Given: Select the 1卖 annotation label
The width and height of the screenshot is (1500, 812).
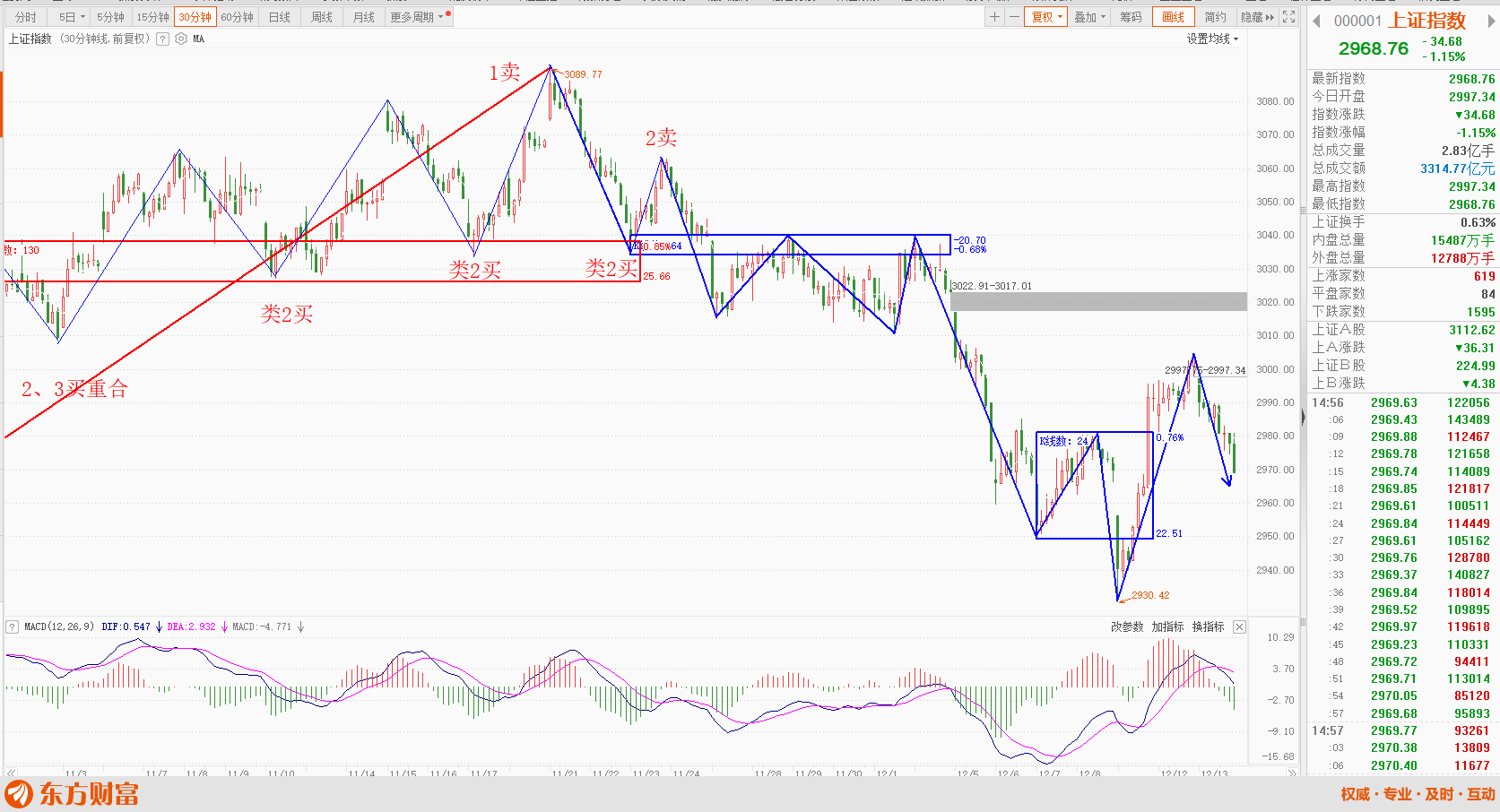Looking at the screenshot, I should click(x=505, y=73).
